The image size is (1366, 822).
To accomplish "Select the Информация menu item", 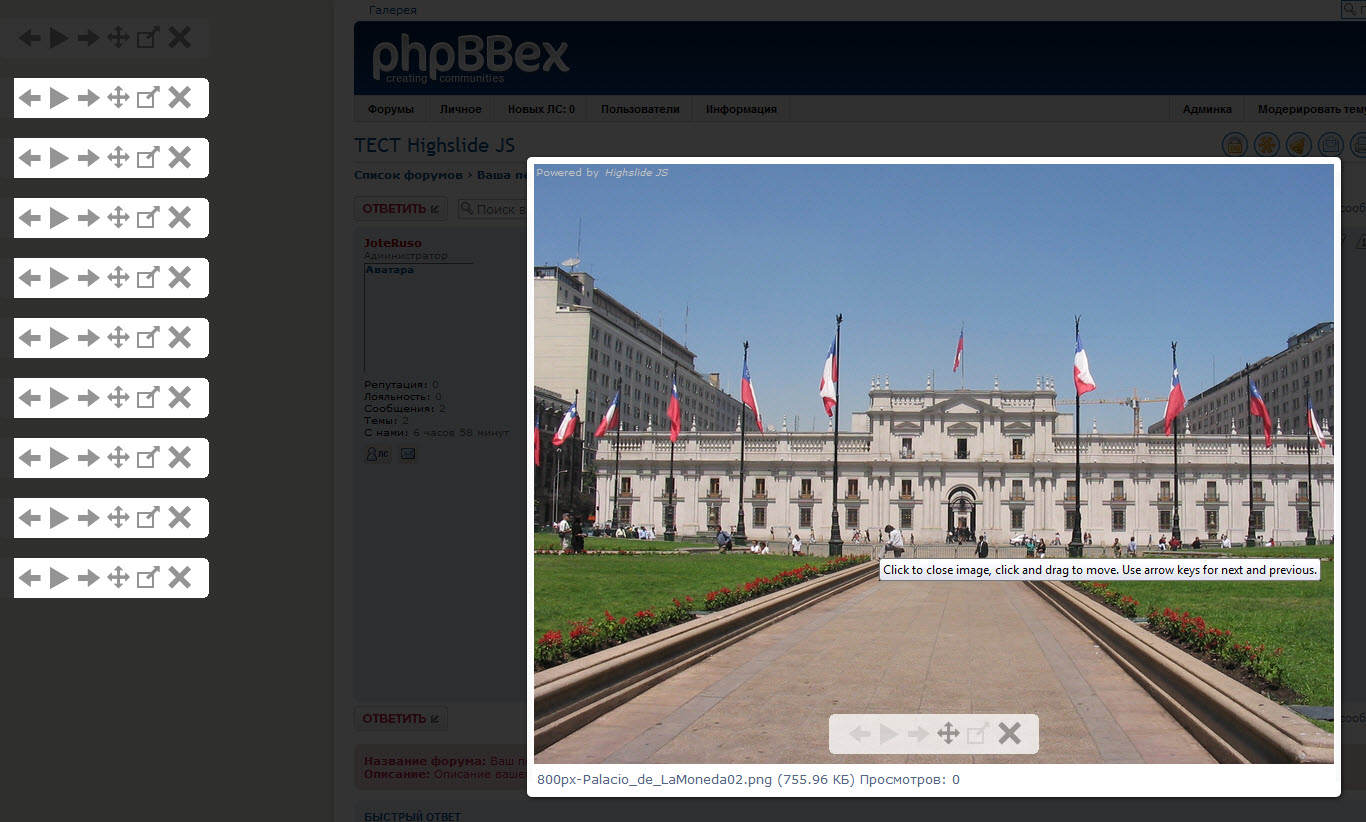I will point(741,109).
